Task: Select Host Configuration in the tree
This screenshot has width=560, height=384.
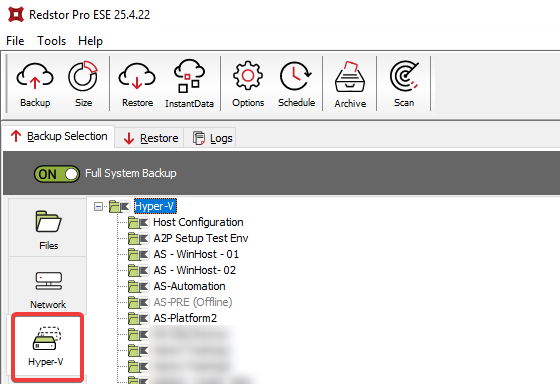Action: pos(198,222)
